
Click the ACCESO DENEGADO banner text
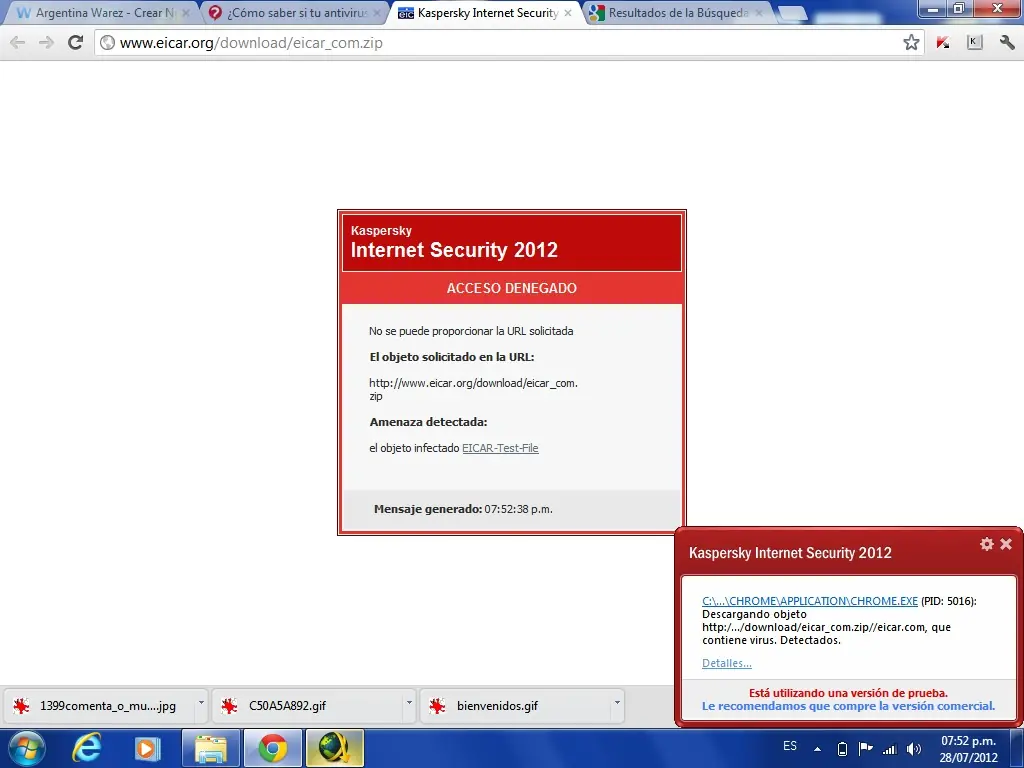click(511, 288)
